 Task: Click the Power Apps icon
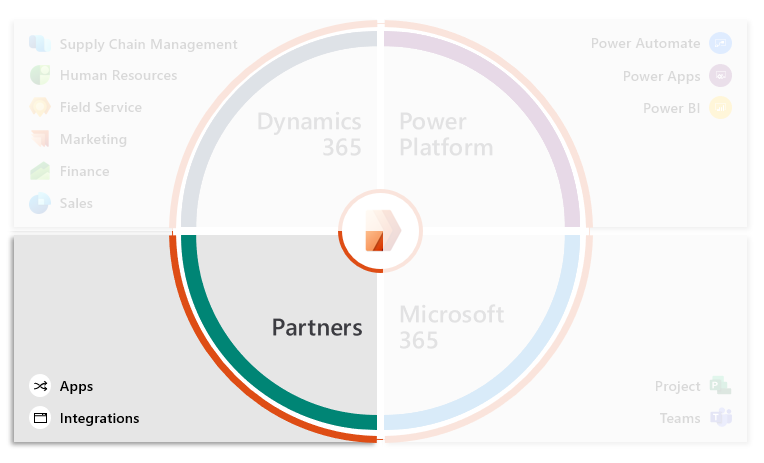tap(720, 76)
